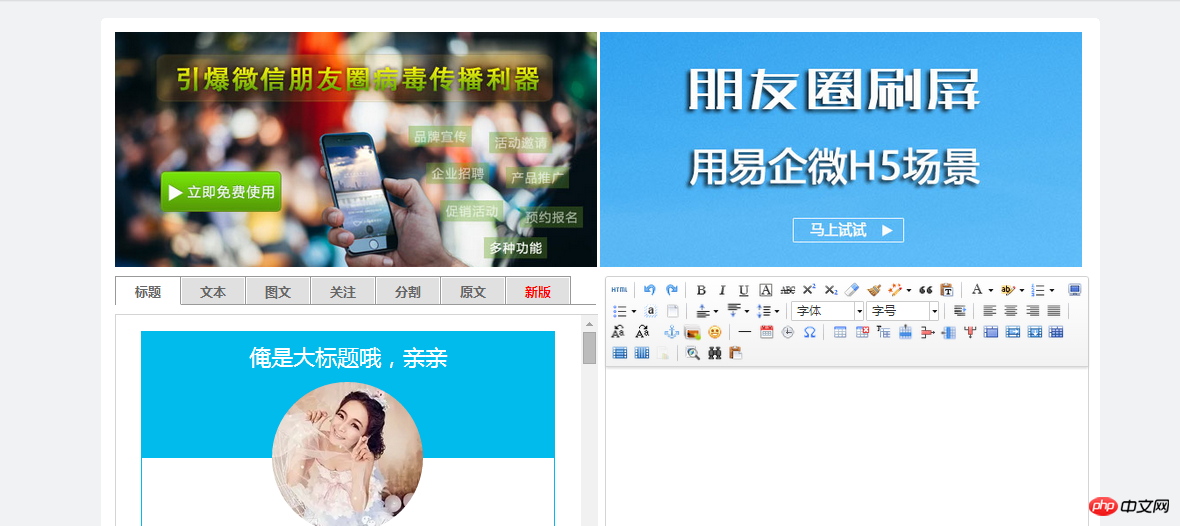
Task: Click the select-all icon
Action: click(x=651, y=311)
